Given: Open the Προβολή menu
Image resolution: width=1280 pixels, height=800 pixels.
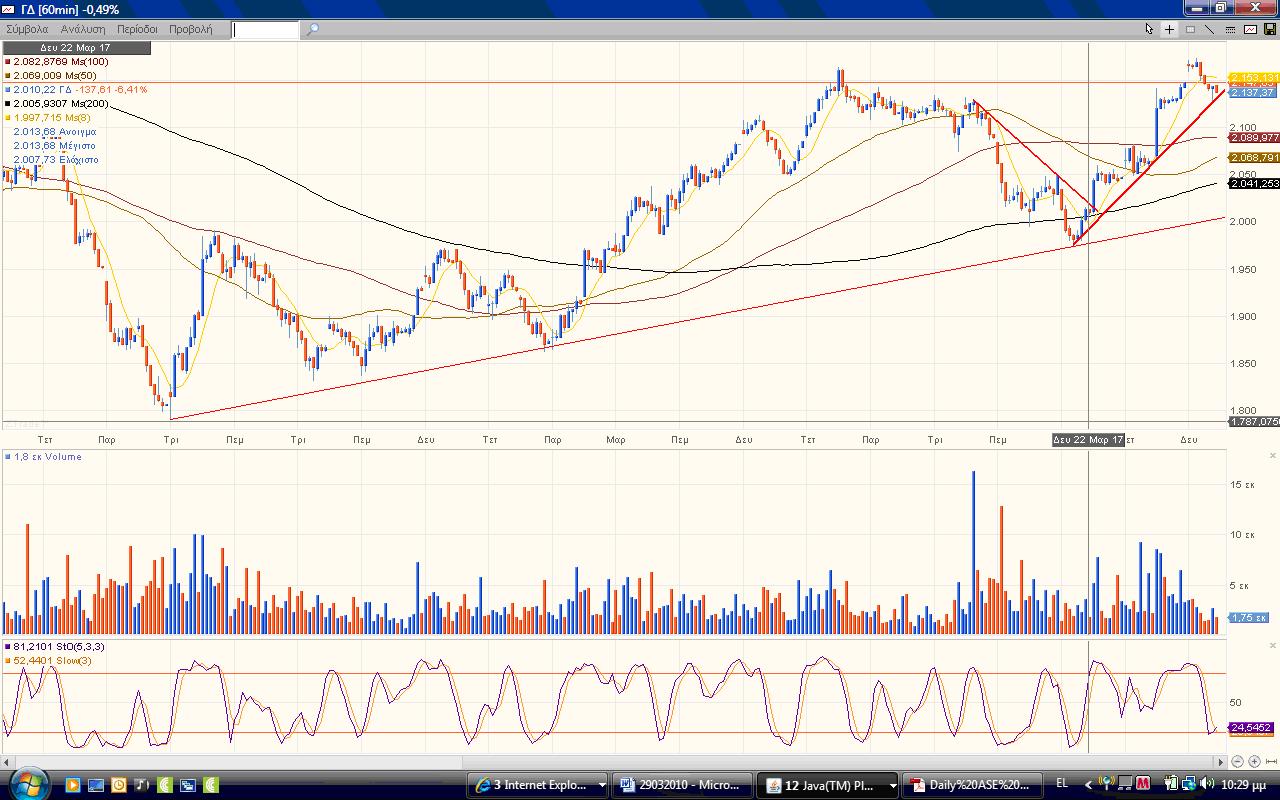Looking at the screenshot, I should pos(190,30).
